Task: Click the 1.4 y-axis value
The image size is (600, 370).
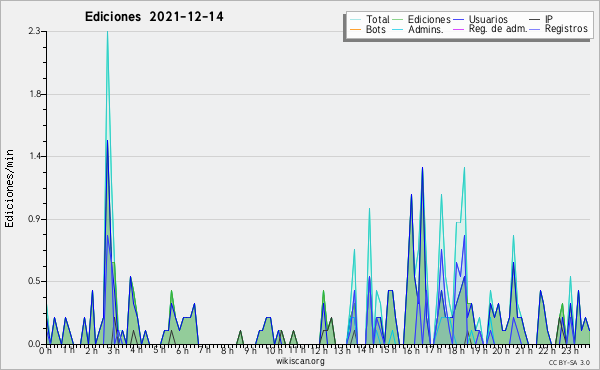Action: (36, 156)
